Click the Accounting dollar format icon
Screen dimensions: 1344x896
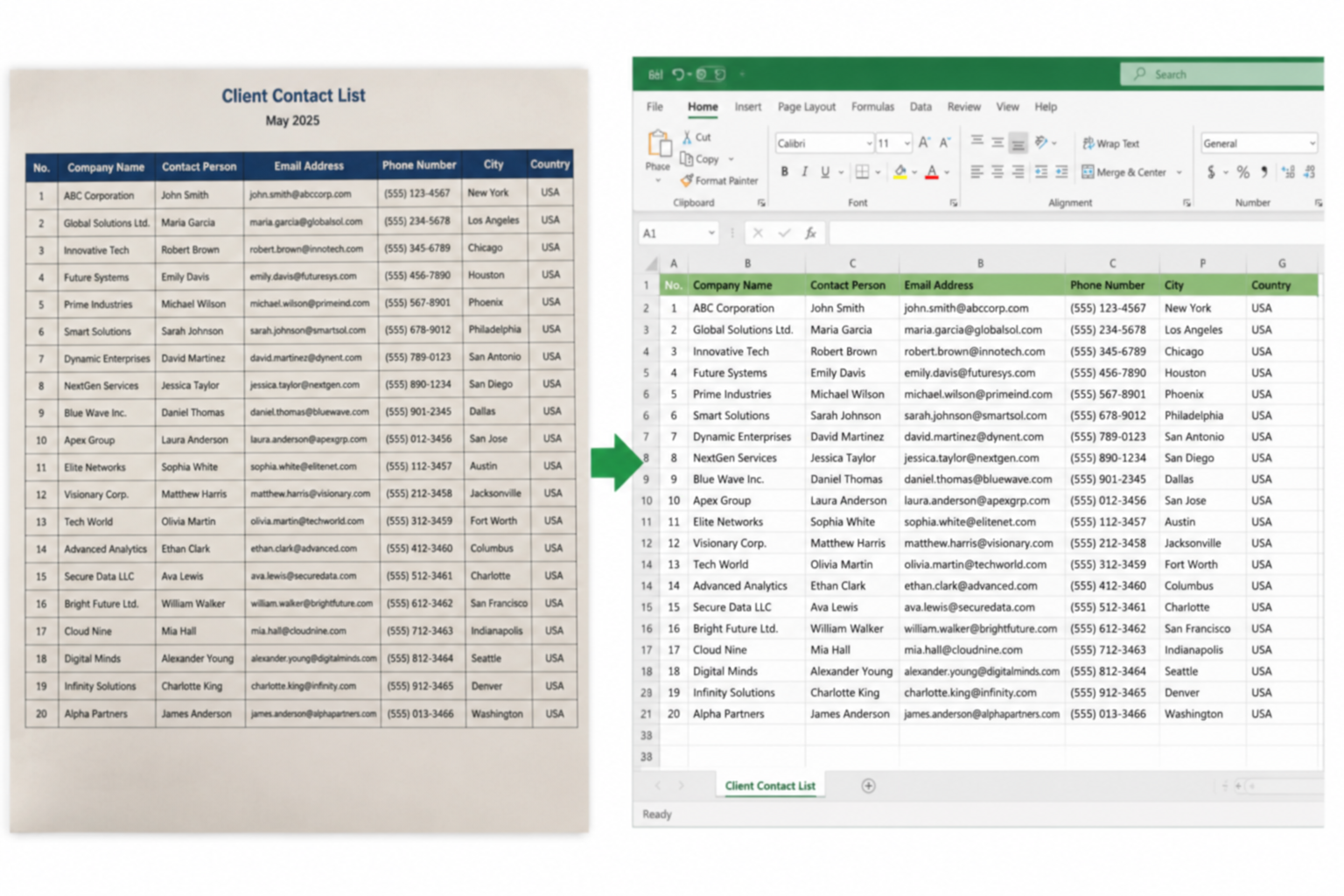pyautogui.click(x=1211, y=172)
